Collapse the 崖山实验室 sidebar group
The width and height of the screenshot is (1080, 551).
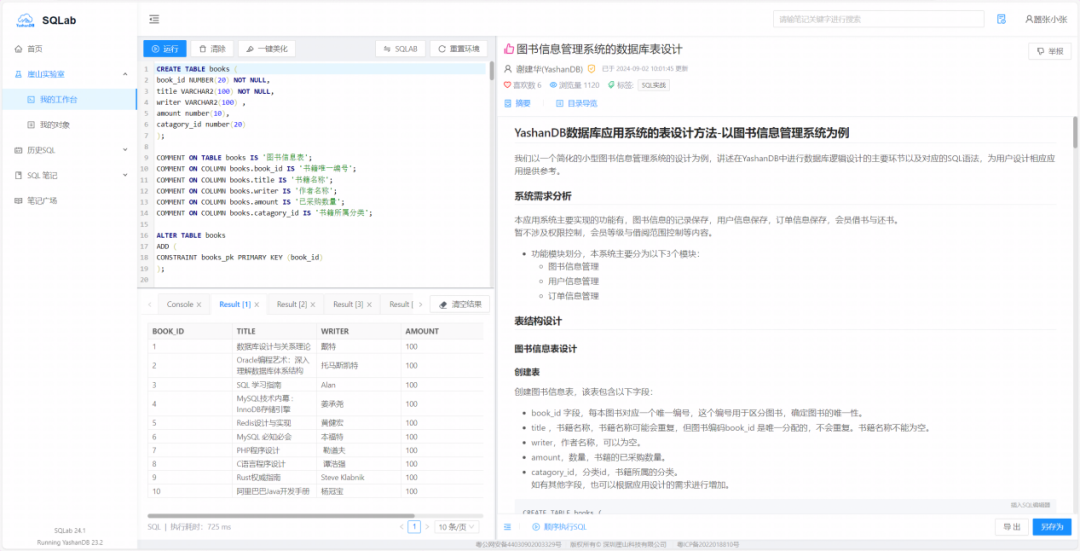tap(125, 74)
